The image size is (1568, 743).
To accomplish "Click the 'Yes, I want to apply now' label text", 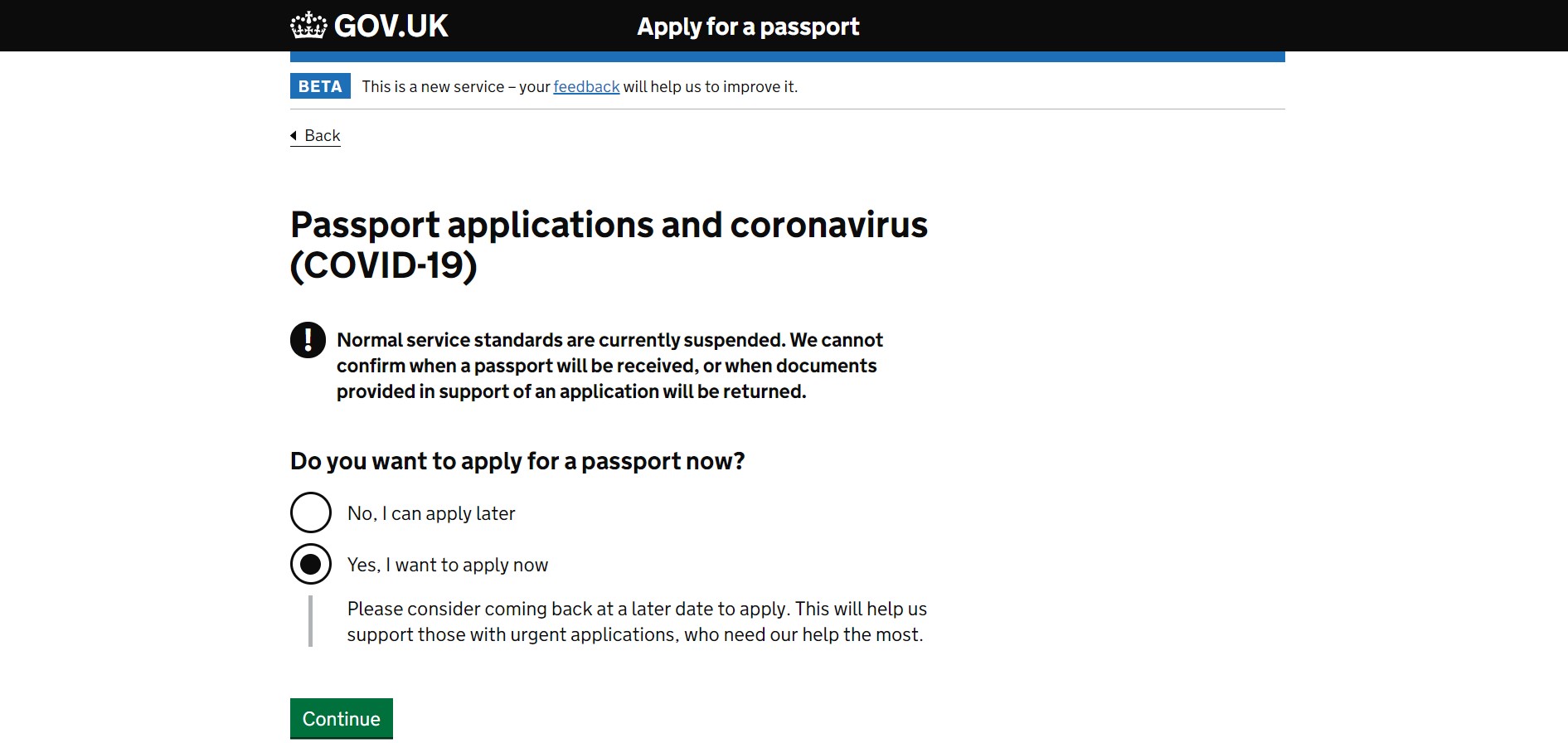I will pos(448,565).
